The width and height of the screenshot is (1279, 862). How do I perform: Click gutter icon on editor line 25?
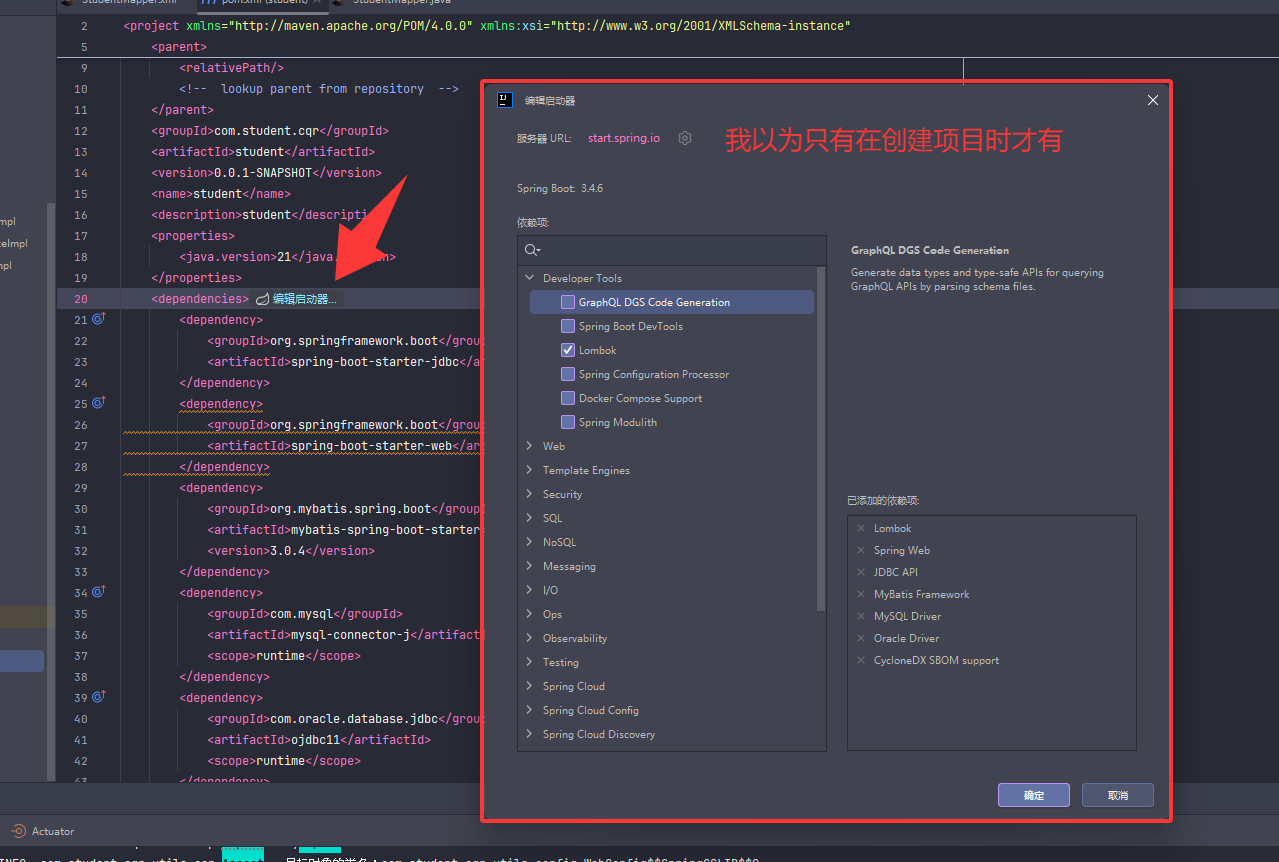pos(99,403)
